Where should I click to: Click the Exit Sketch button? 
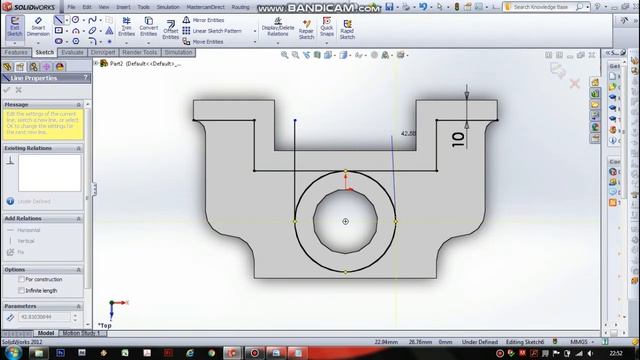click(15, 27)
